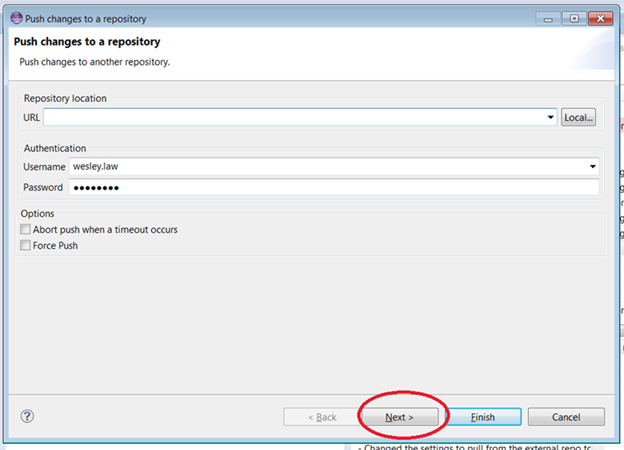The width and height of the screenshot is (624, 450).
Task: Cancel the push dialog
Action: point(566,416)
